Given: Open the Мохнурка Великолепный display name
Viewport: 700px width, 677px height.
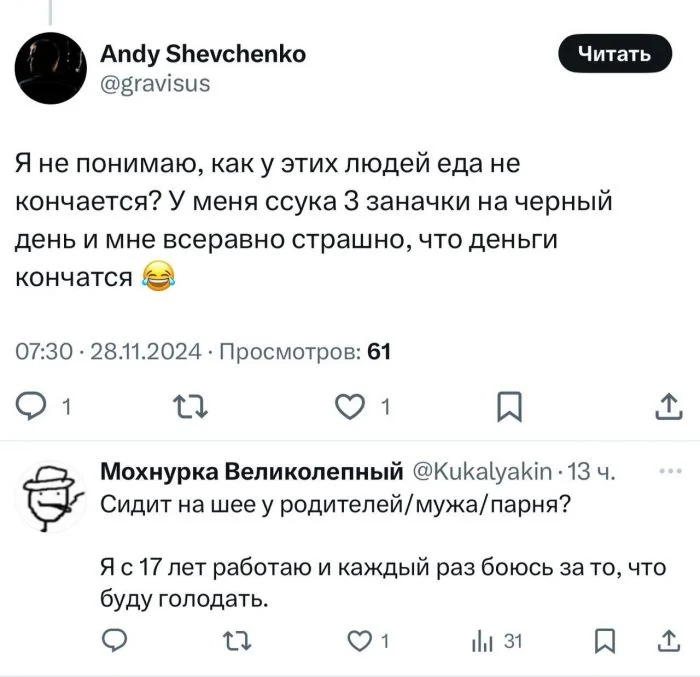Looking at the screenshot, I should (252, 471).
